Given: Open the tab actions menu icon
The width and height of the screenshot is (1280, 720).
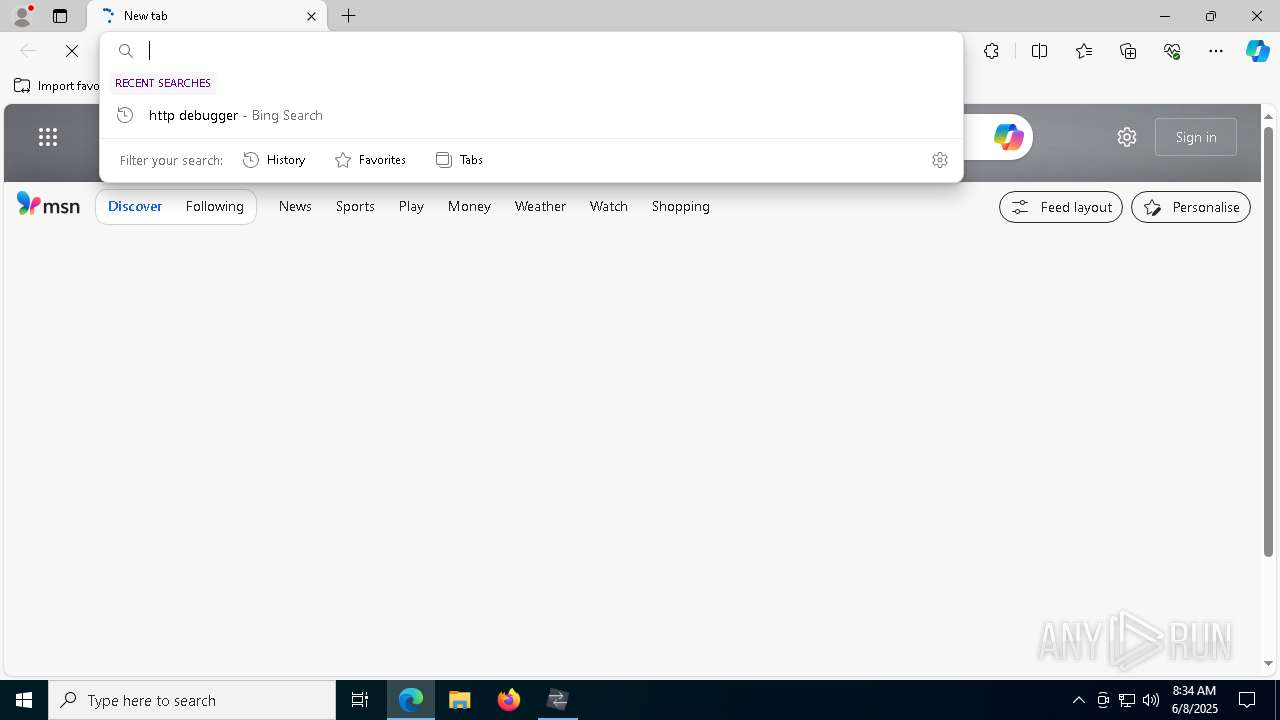Looking at the screenshot, I should coord(60,16).
